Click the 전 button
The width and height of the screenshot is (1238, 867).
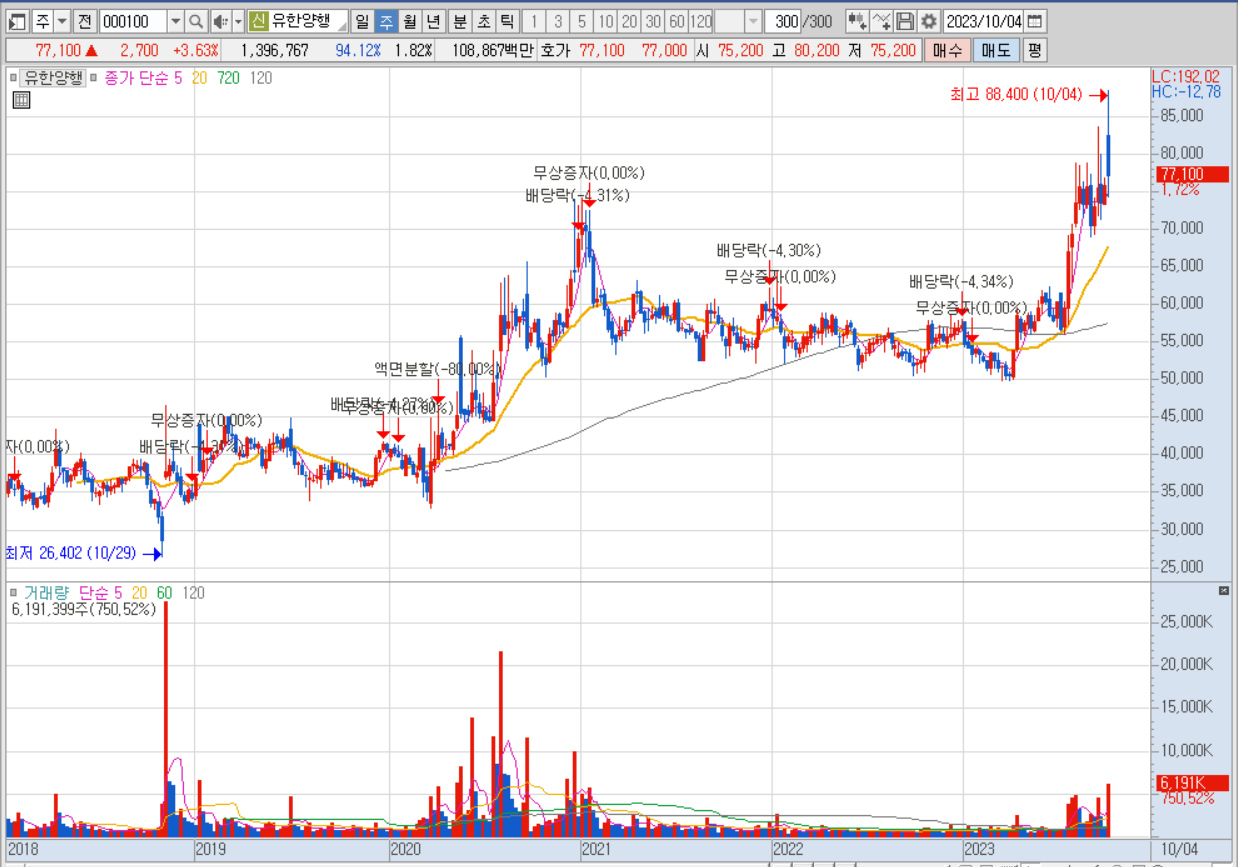(85, 21)
